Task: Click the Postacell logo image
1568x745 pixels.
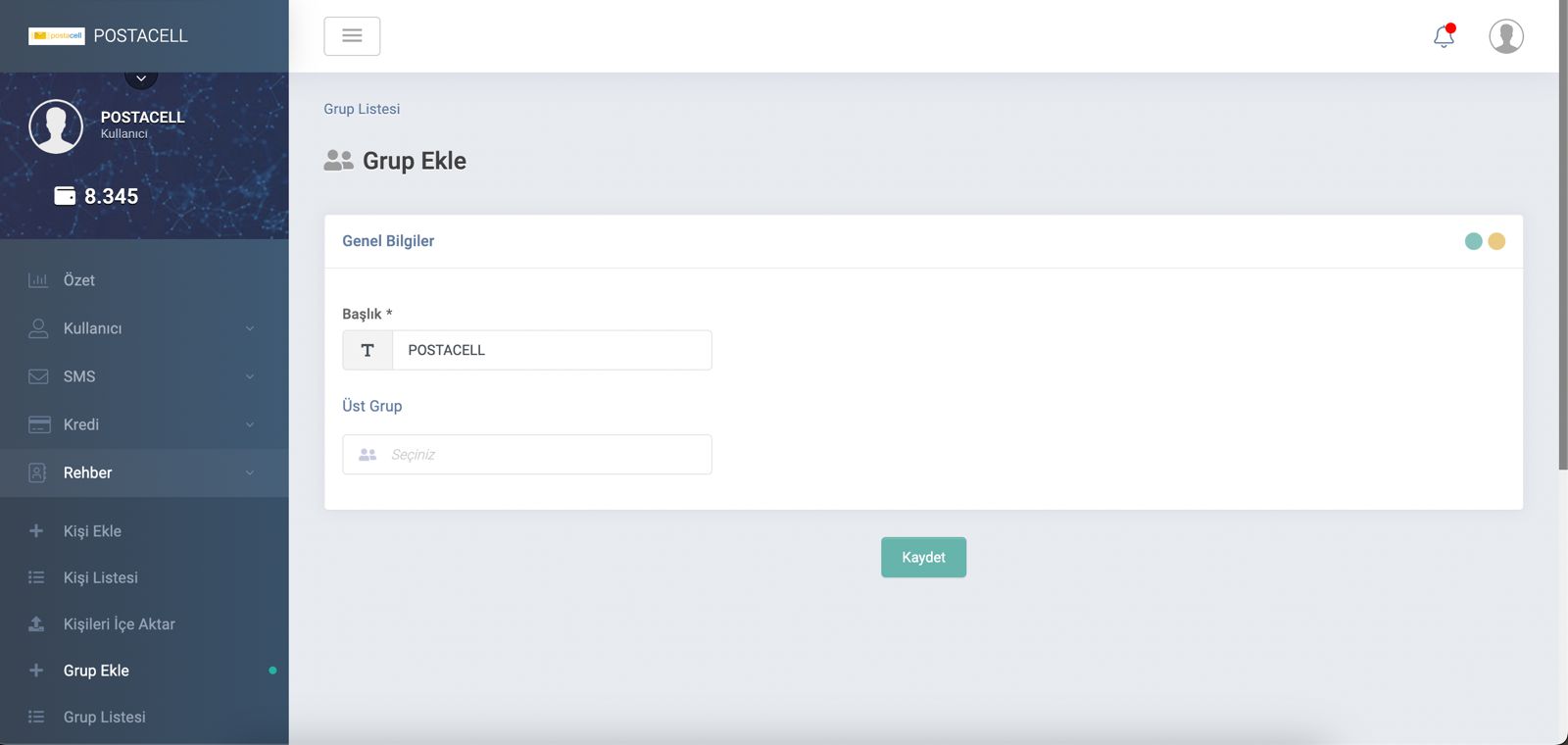Action: click(57, 36)
